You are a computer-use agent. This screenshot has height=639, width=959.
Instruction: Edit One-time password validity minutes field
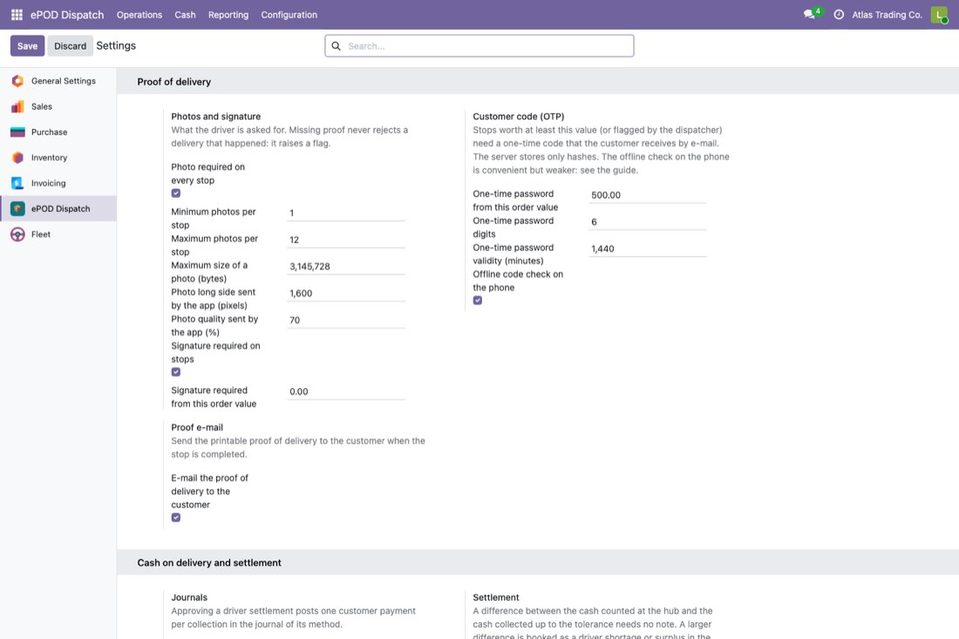tap(647, 249)
